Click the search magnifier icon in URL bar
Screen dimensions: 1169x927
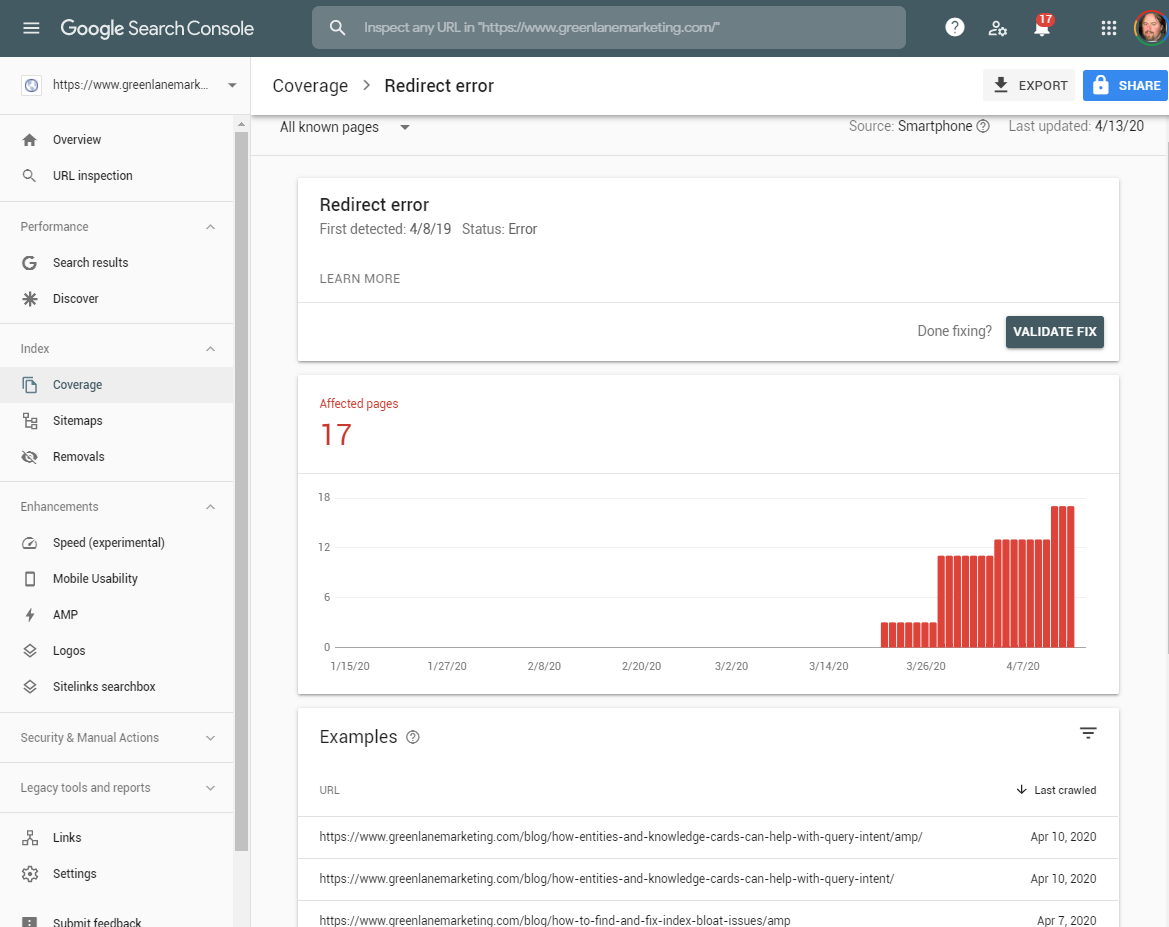click(338, 28)
